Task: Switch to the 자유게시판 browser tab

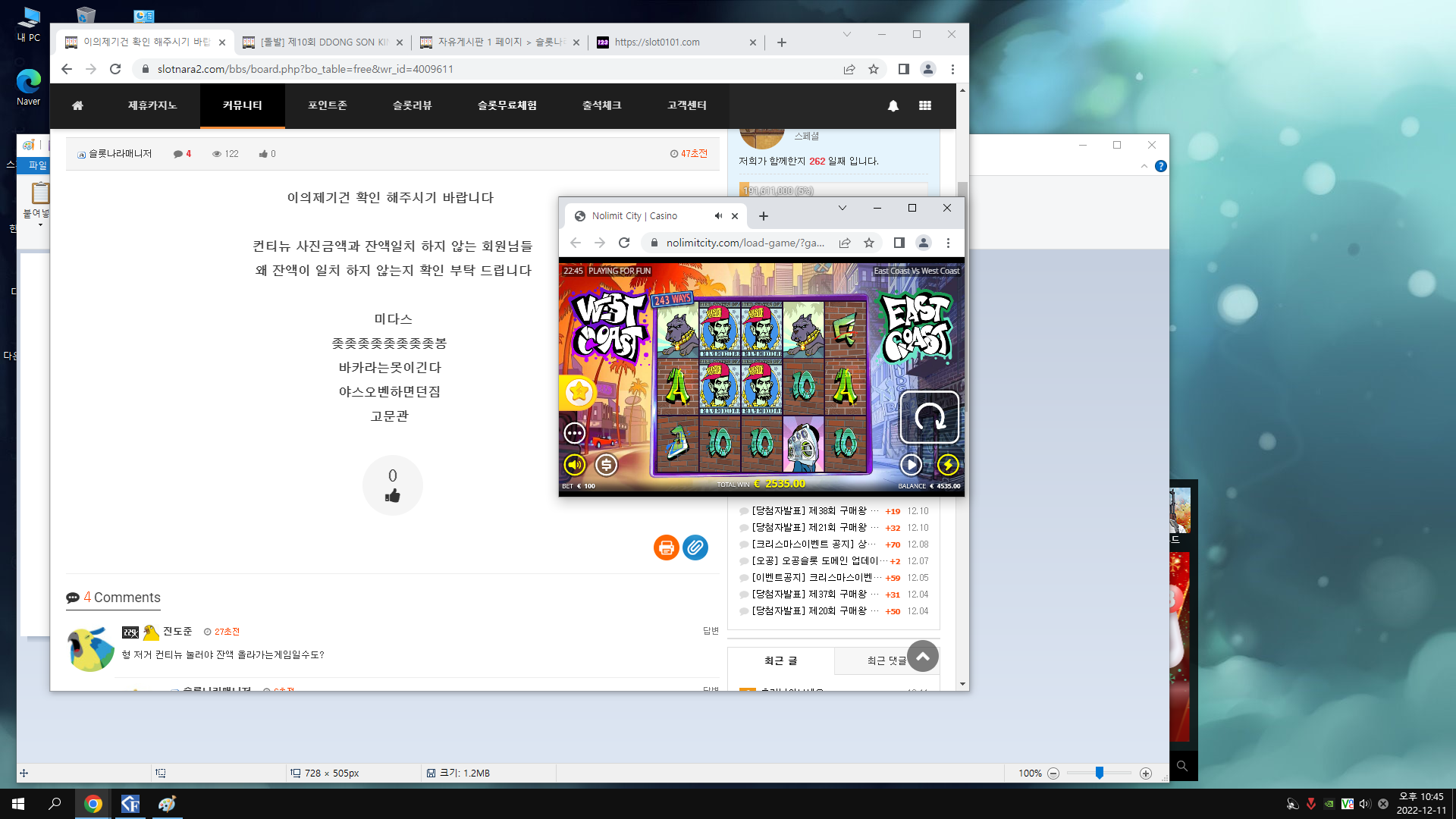Action: coord(500,42)
